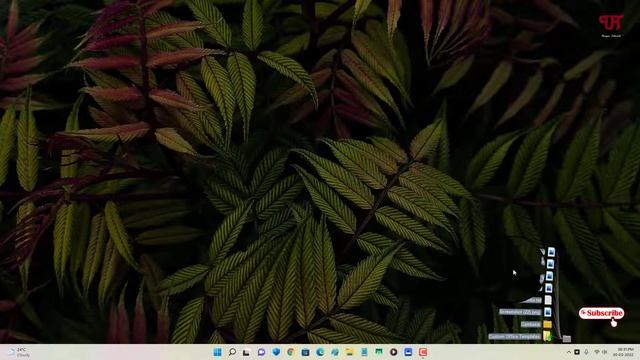Click the gray folder icon beside stack base
This screenshot has width=640, height=360.
(x=566, y=338)
